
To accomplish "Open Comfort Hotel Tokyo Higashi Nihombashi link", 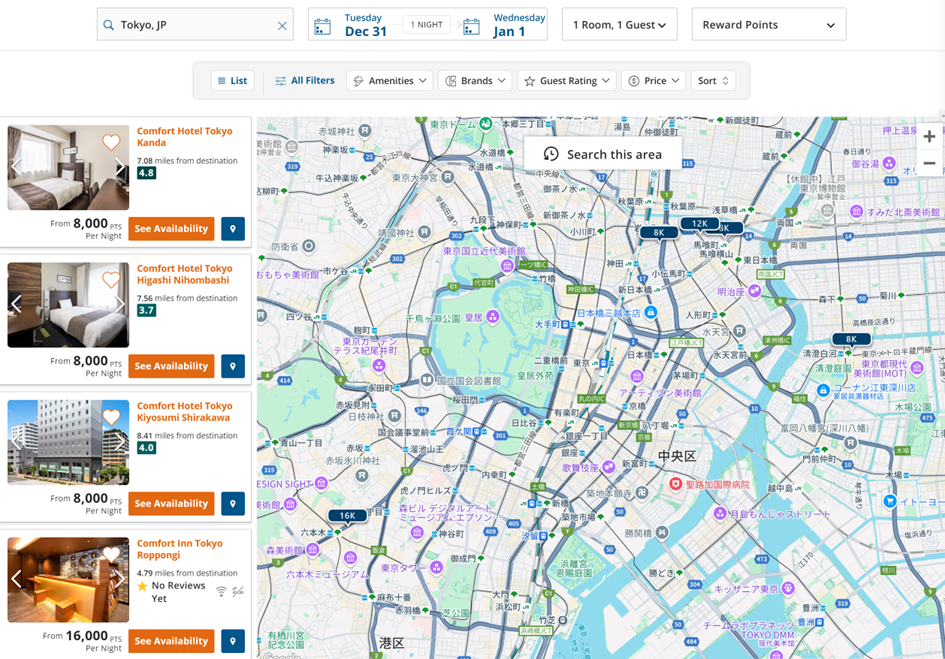I will coord(184,274).
